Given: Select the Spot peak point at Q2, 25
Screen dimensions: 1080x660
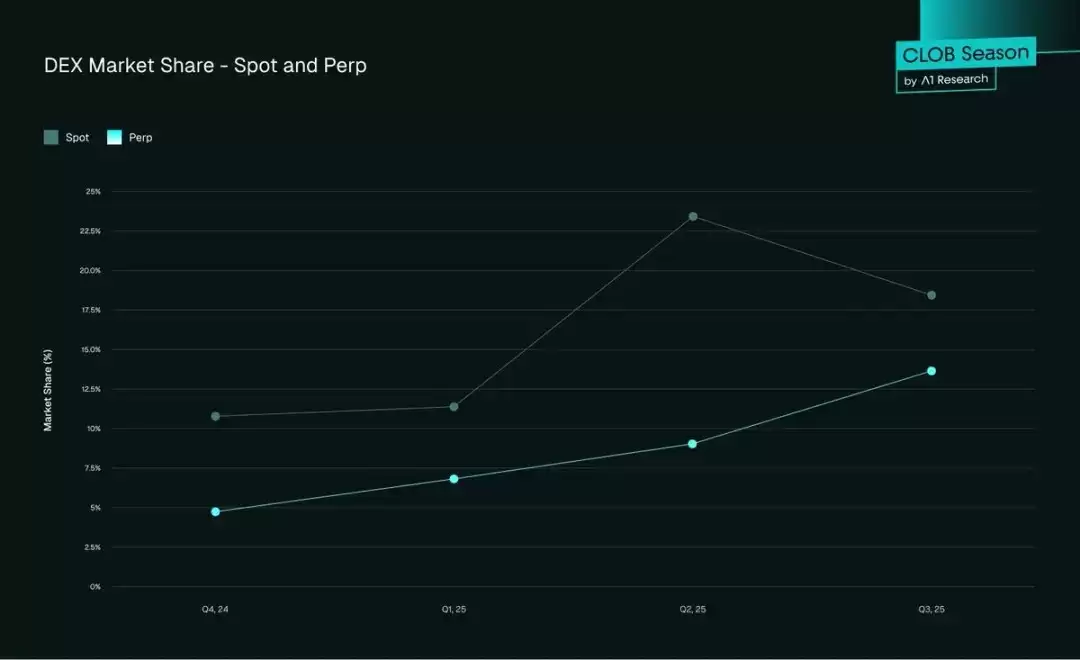Looking at the screenshot, I should coord(693,216).
